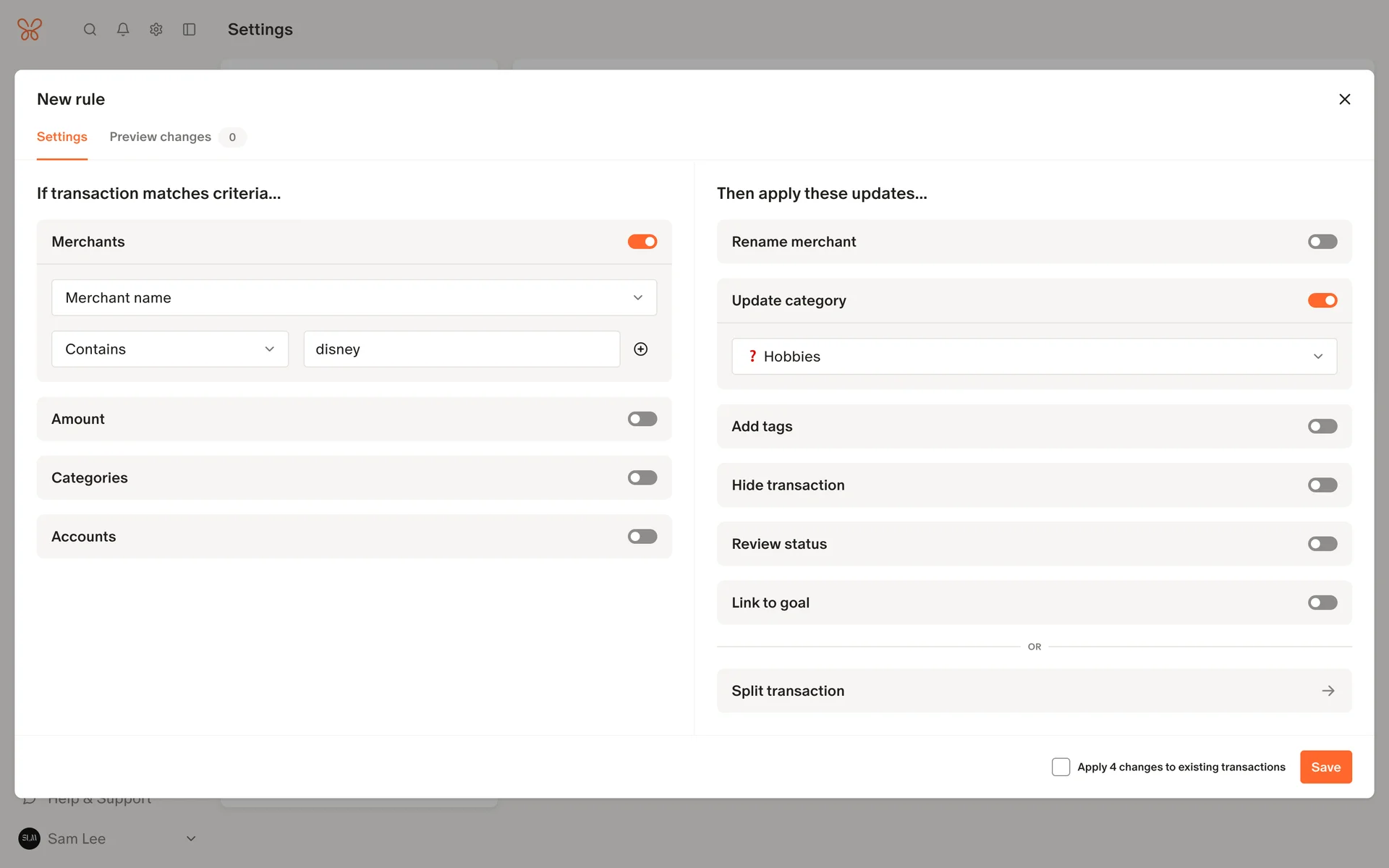Switch to Preview changes tab

(161, 137)
